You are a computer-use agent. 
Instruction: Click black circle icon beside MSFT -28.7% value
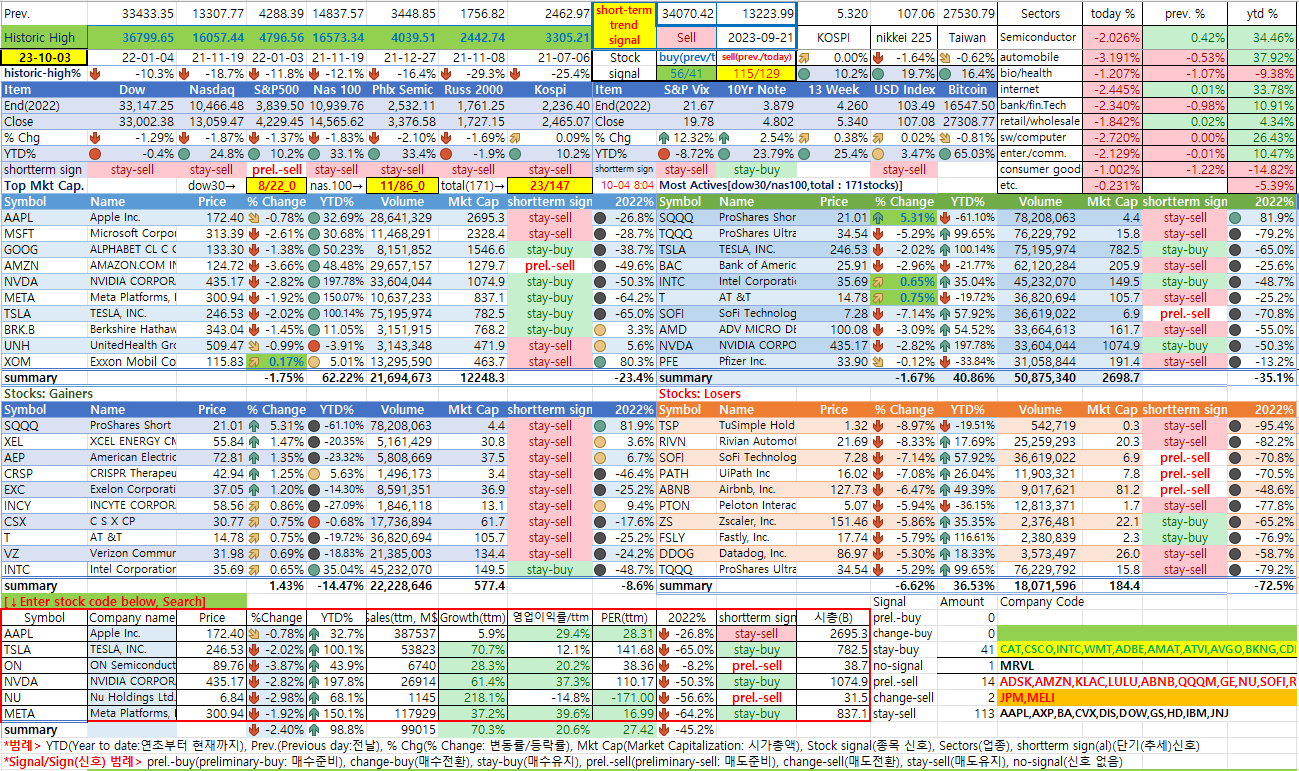coord(600,233)
